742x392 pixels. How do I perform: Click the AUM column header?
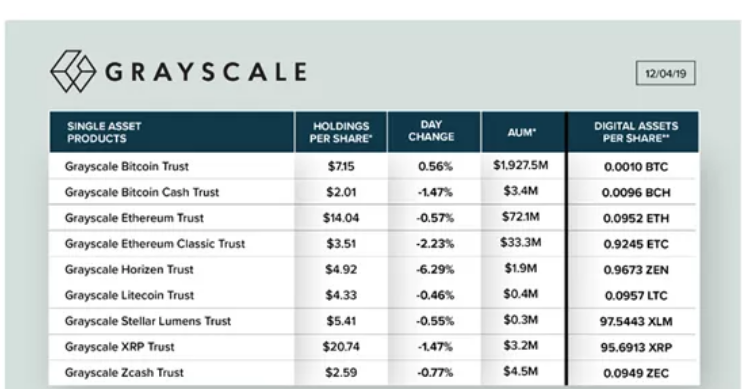pos(523,132)
